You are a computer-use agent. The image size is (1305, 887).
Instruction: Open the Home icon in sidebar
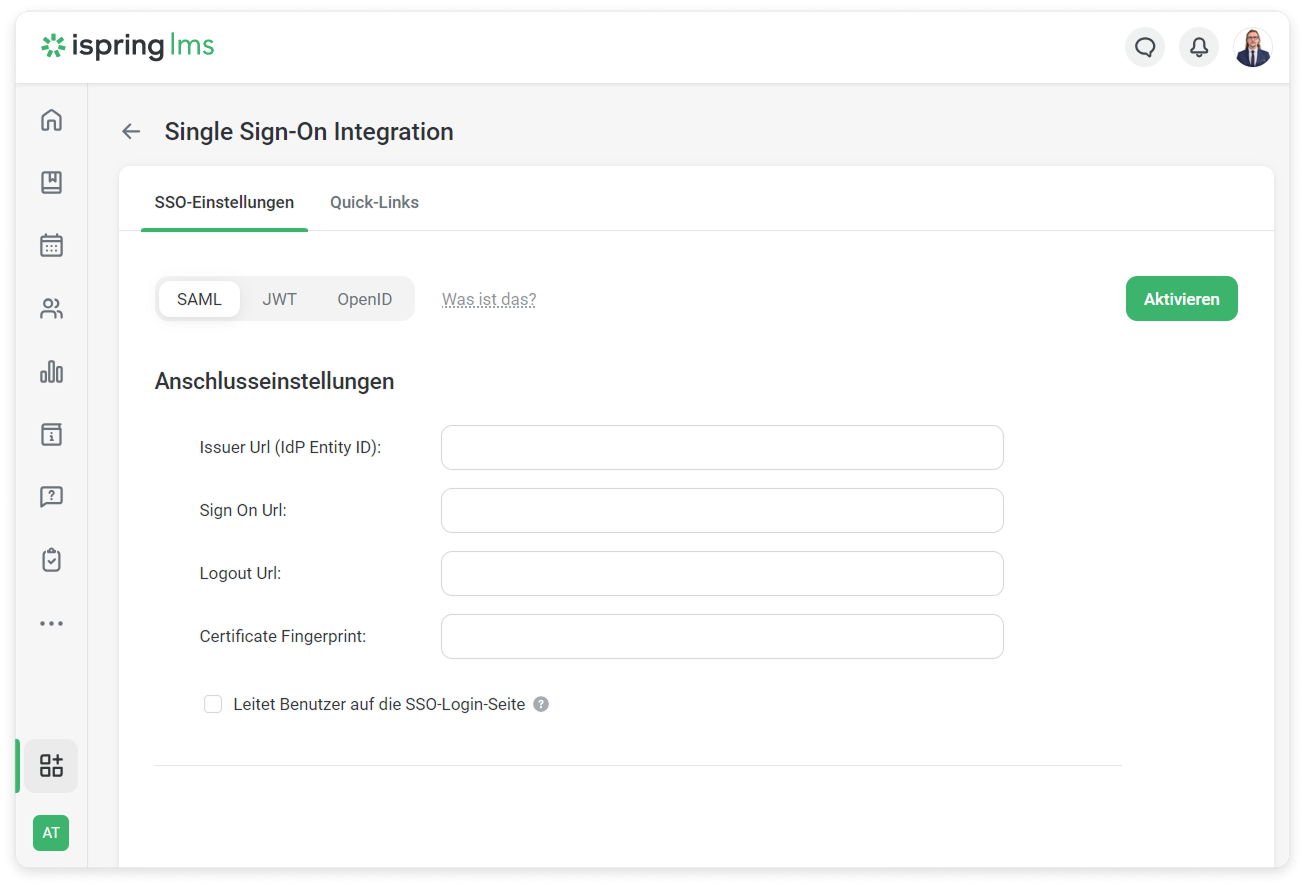point(51,120)
